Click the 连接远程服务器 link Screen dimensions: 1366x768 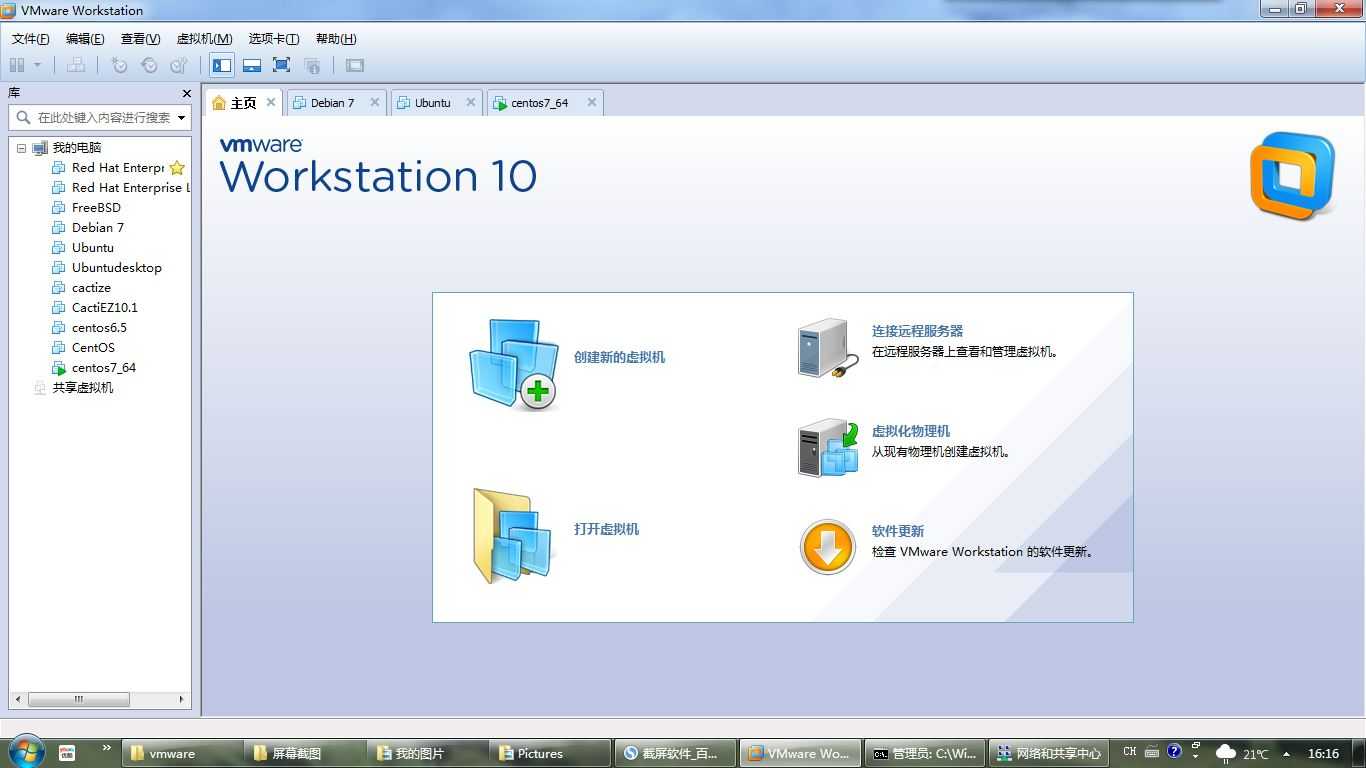(917, 331)
